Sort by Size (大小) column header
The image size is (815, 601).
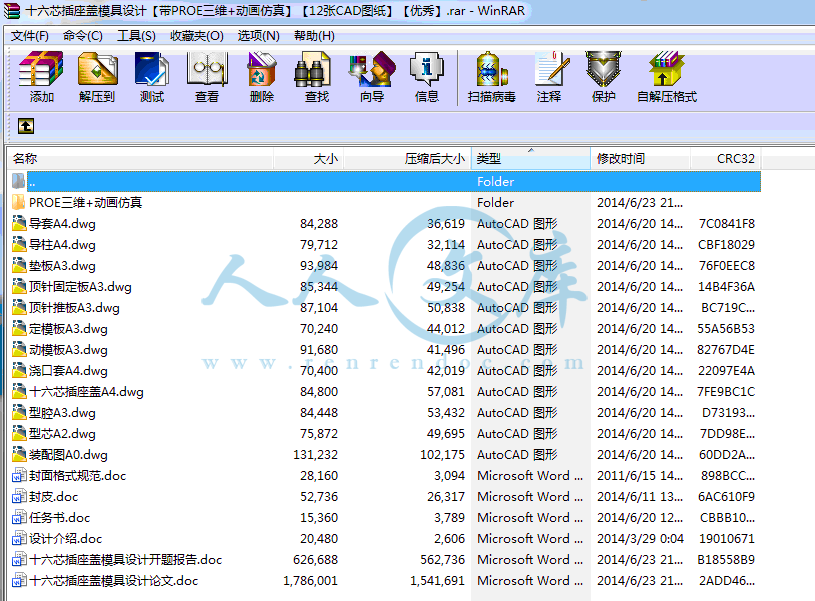coord(308,159)
